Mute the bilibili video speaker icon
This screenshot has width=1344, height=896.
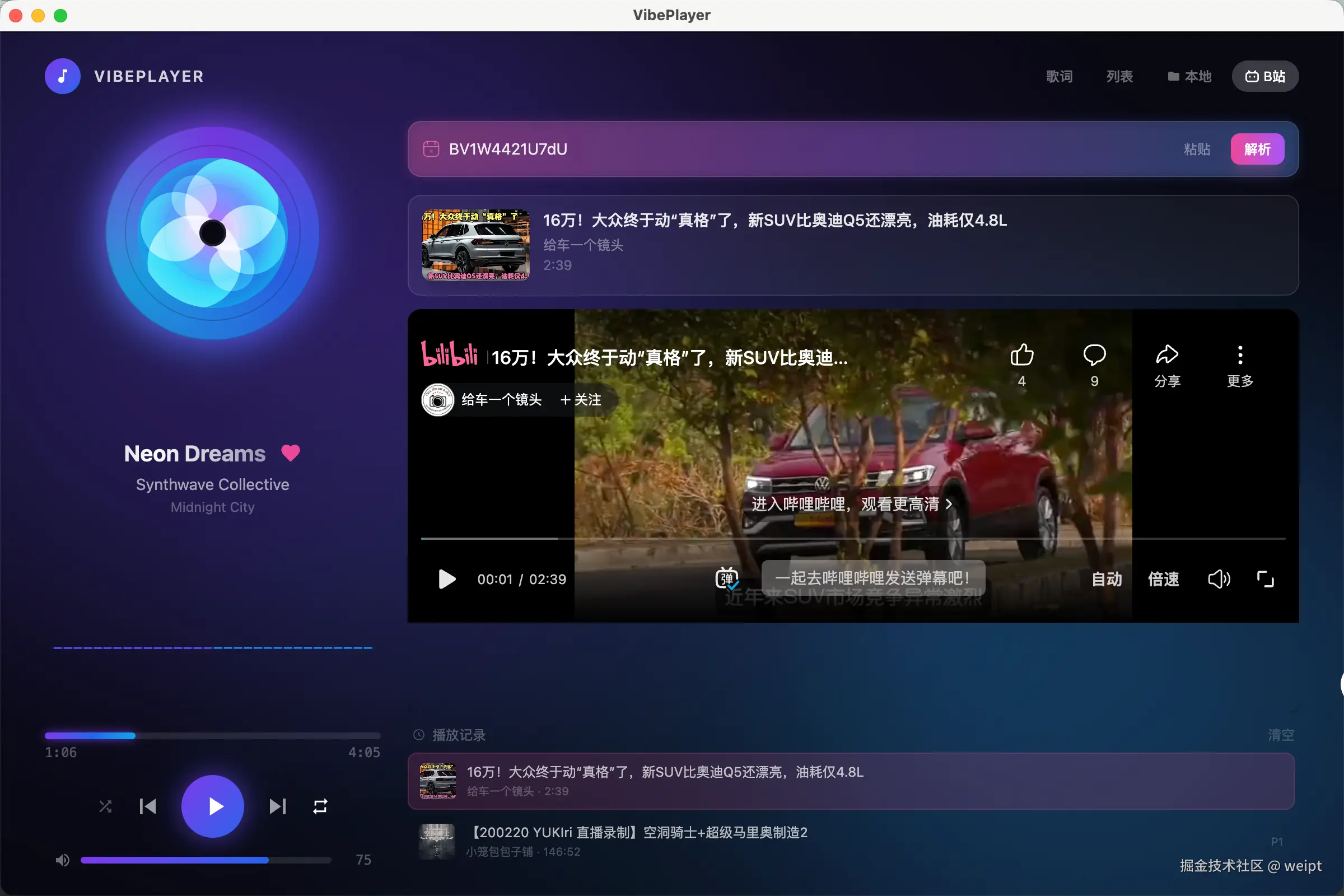1219,579
